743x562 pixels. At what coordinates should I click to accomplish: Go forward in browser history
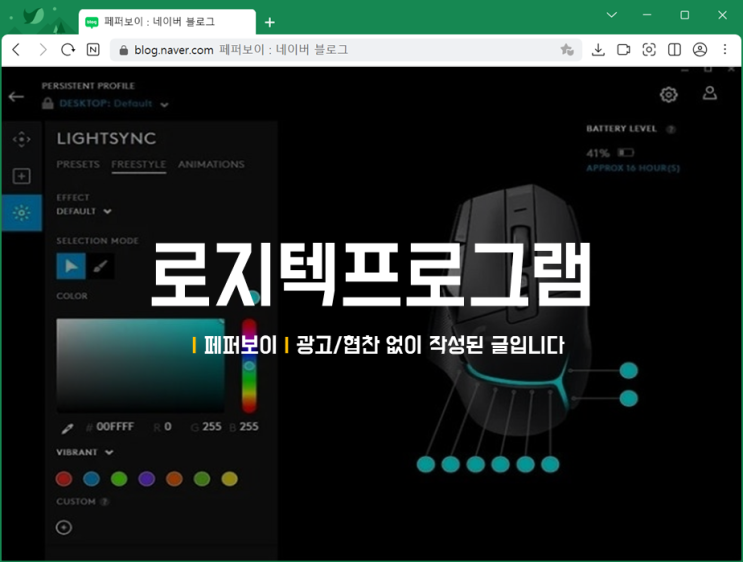point(43,50)
